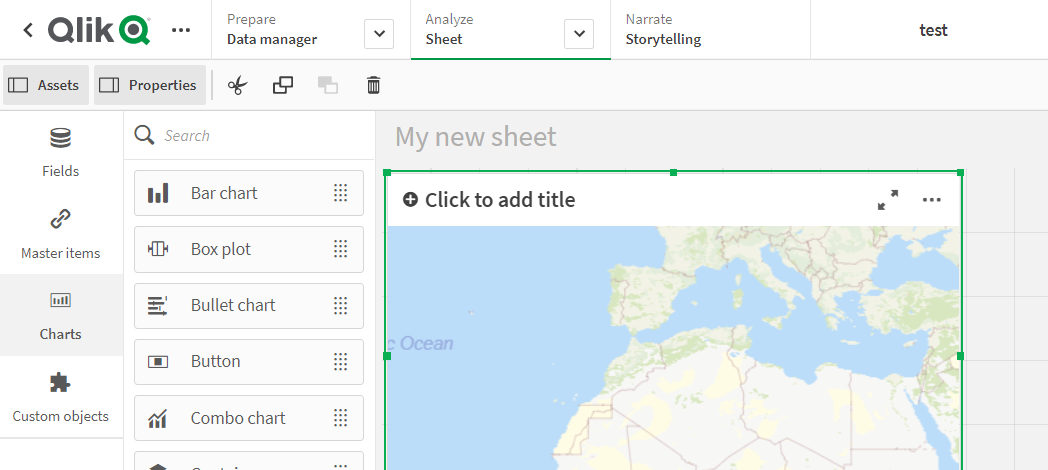1048x470 pixels.
Task: Select Button from the chart list
Action: 249,362
